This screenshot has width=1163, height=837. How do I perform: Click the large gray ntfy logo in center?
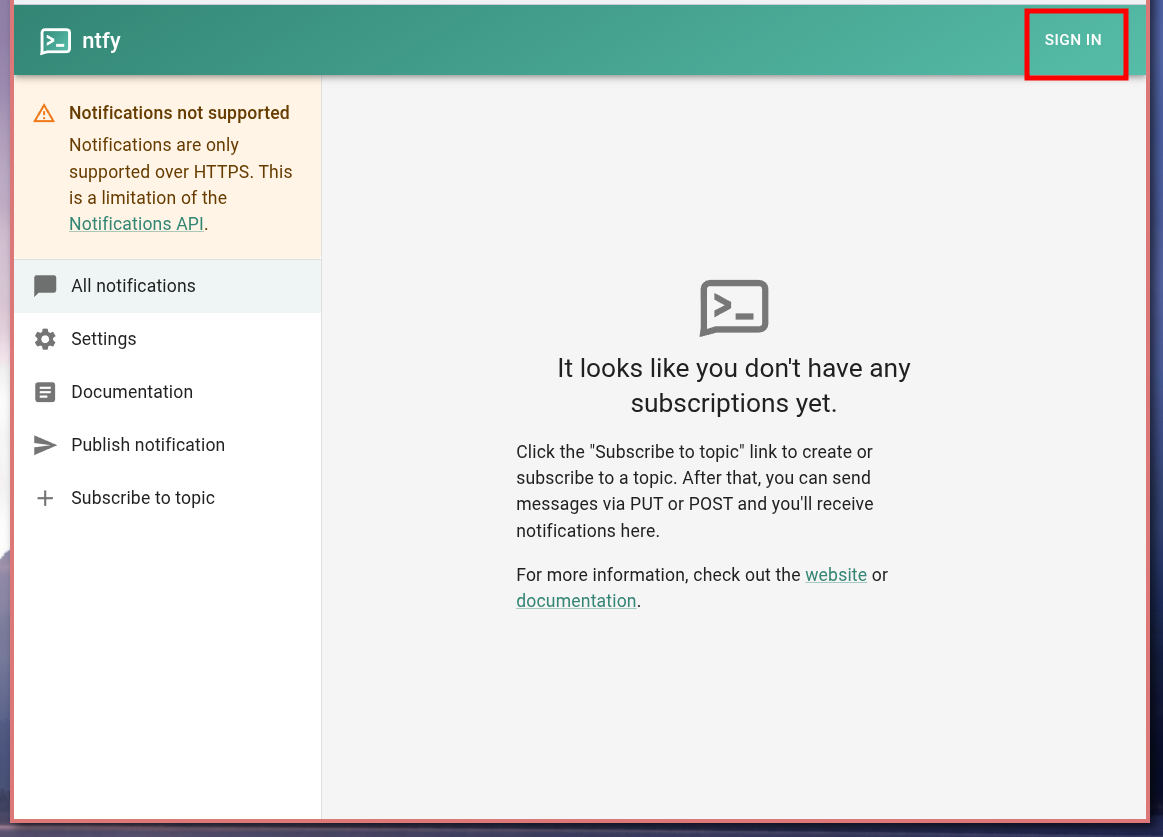click(x=734, y=307)
